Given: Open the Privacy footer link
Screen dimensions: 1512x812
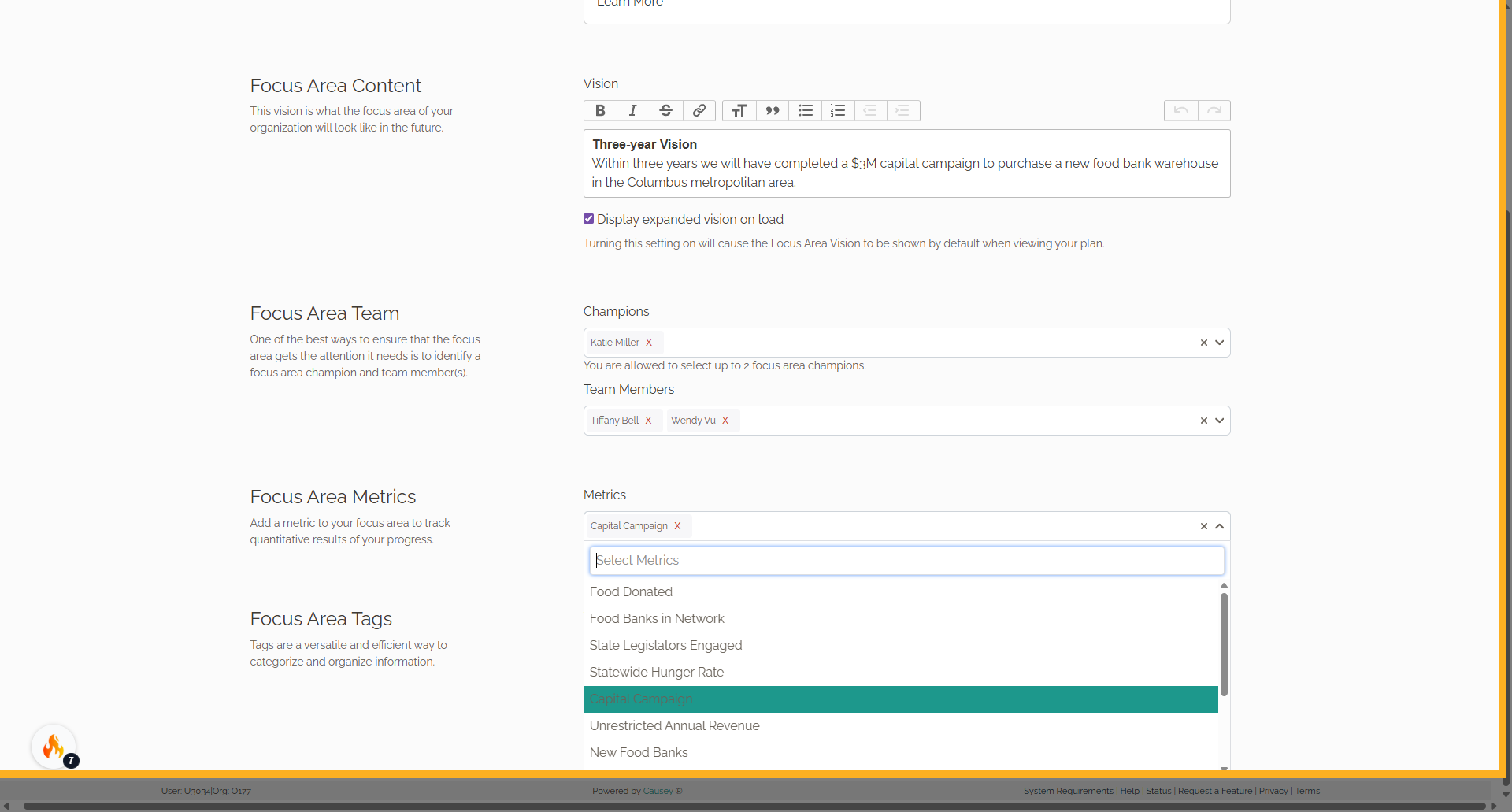Looking at the screenshot, I should tap(1273, 791).
